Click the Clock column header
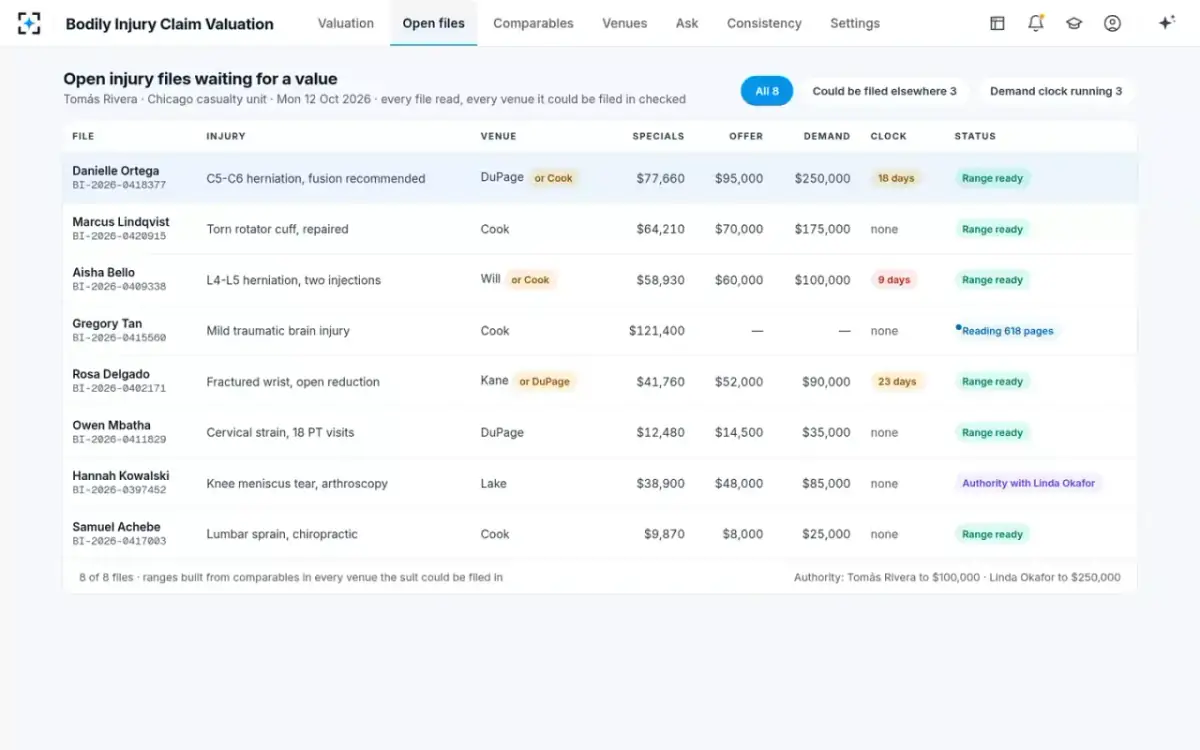Screen dimensions: 1200x750 pos(889,136)
